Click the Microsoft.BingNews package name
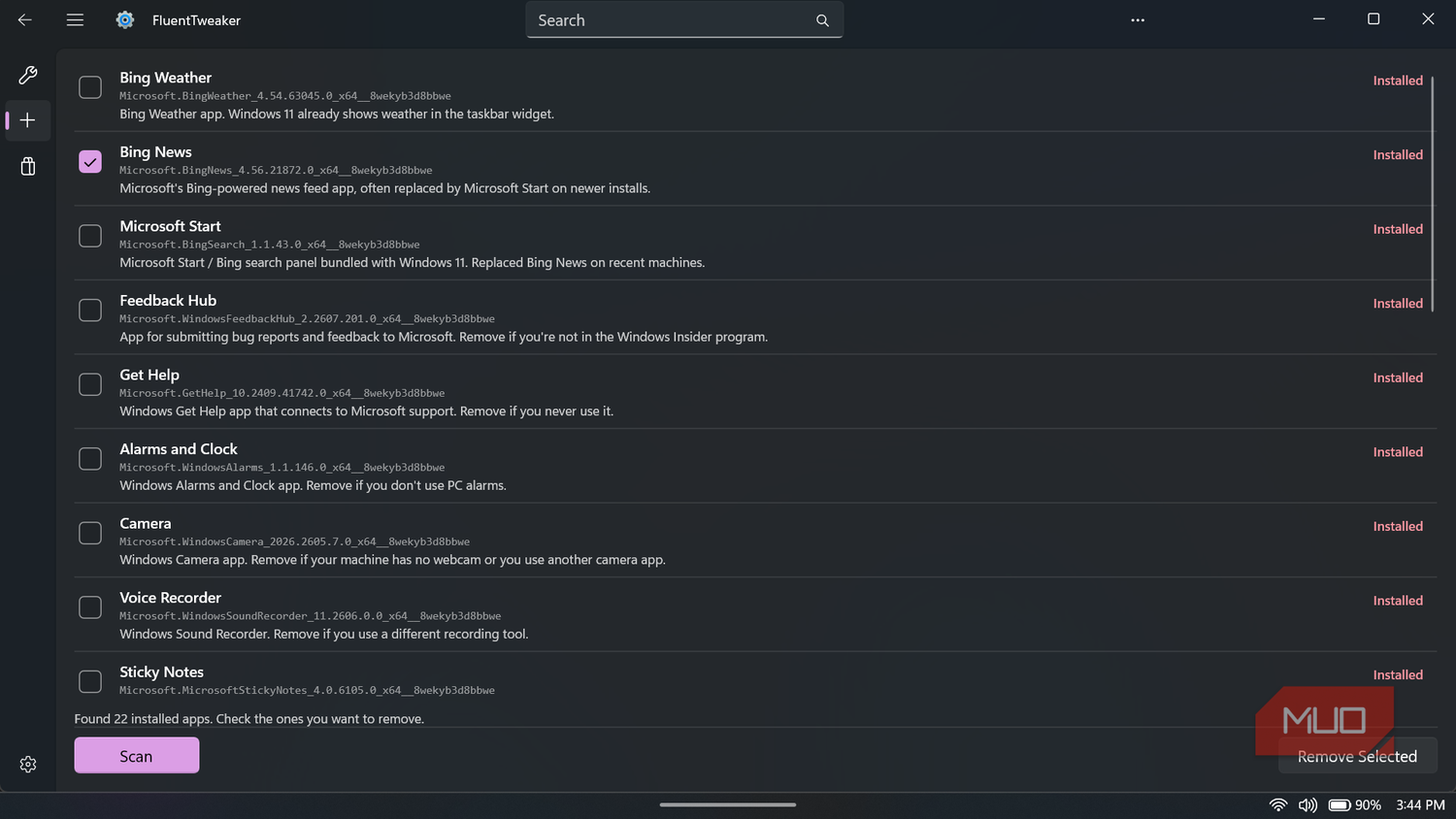 pos(276,170)
